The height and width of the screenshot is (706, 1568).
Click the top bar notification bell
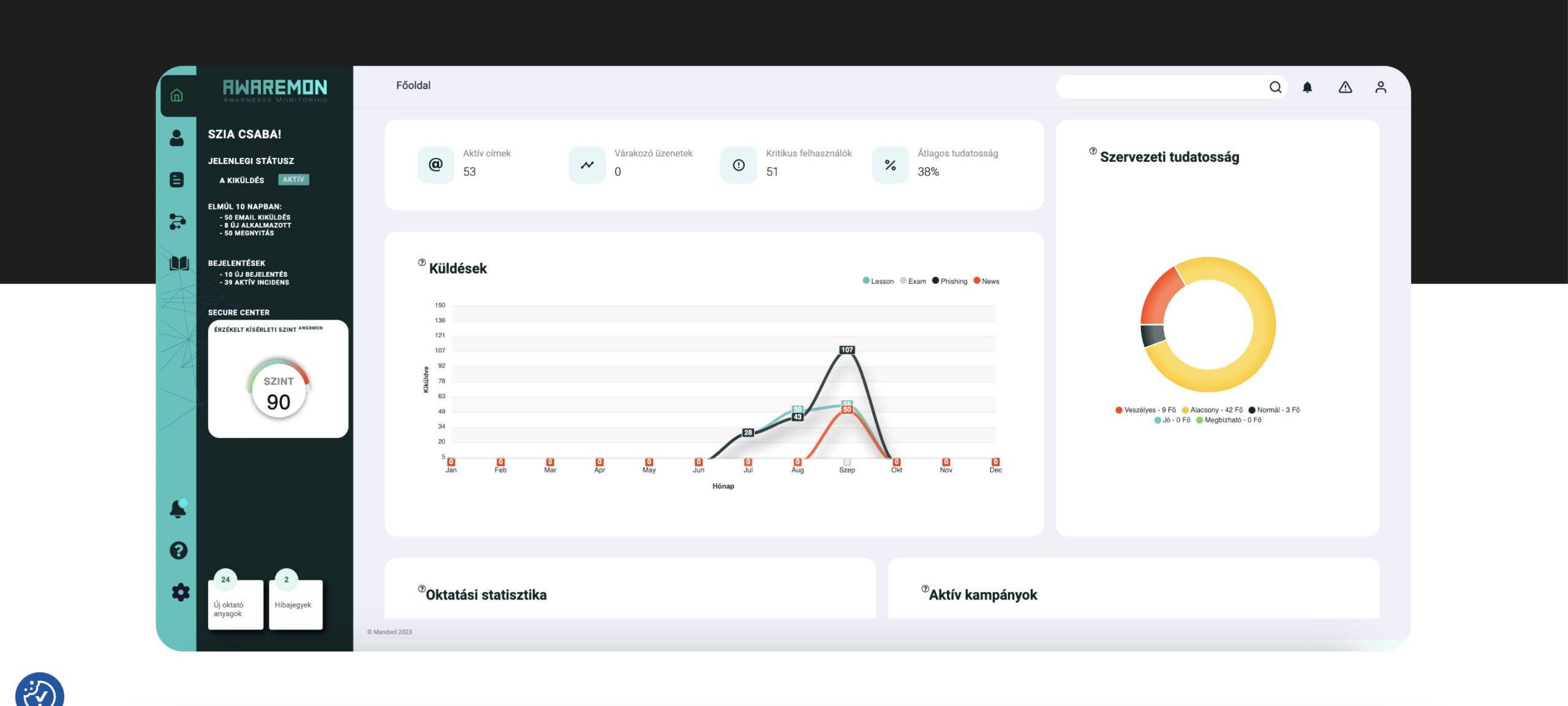pyautogui.click(x=1307, y=87)
